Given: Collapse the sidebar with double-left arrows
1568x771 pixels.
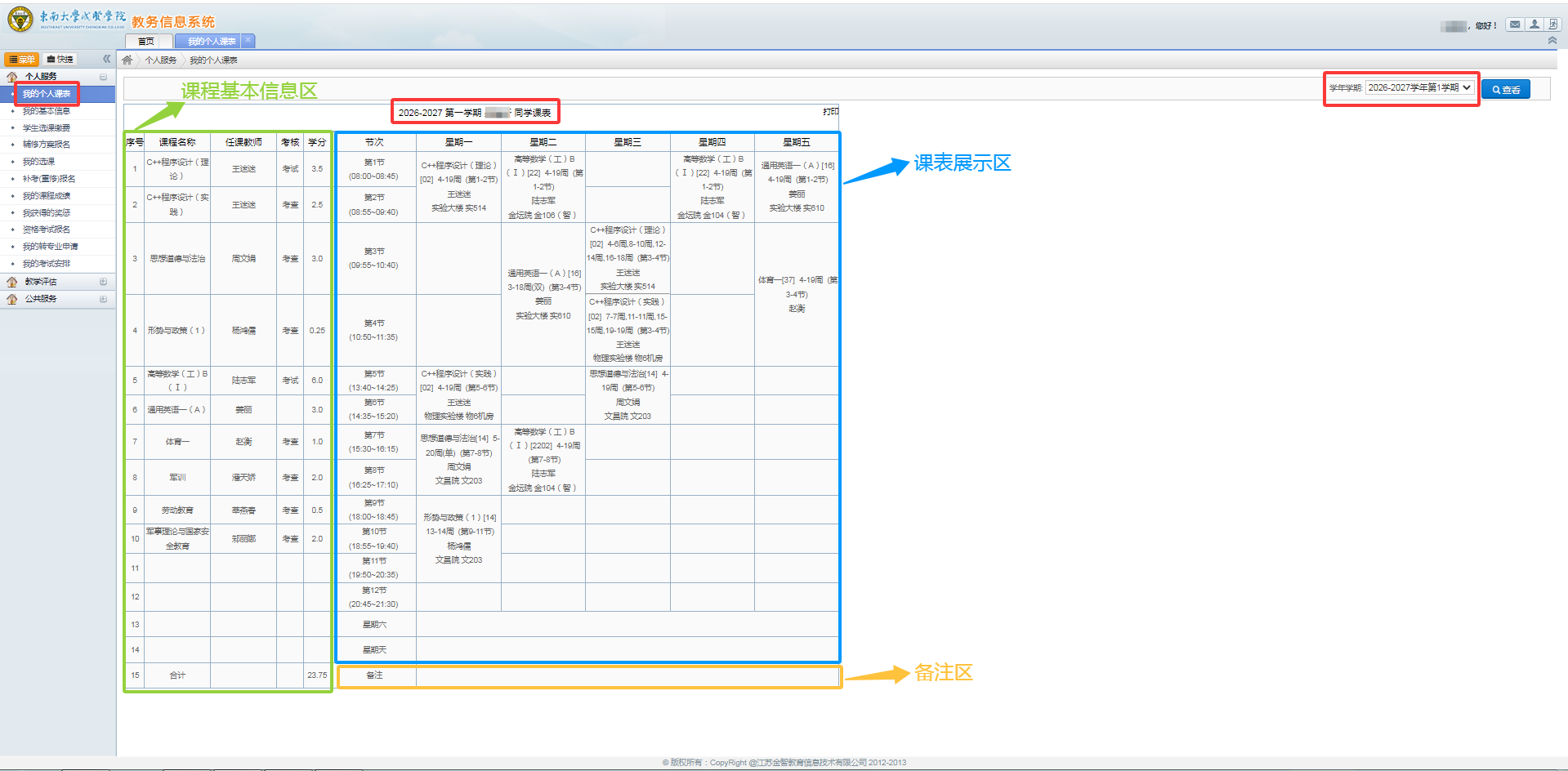Looking at the screenshot, I should 106,59.
